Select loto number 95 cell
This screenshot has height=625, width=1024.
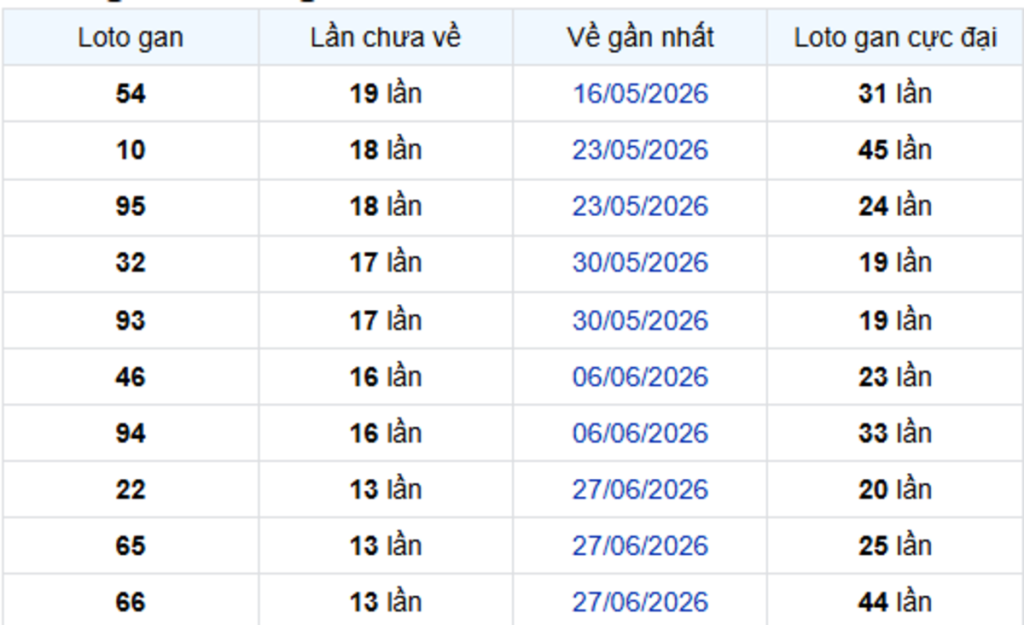pyautogui.click(x=131, y=206)
